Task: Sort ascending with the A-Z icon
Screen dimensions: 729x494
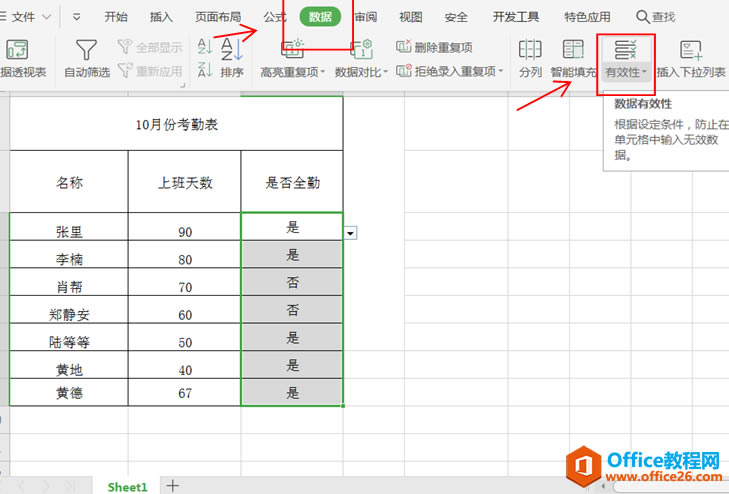Action: (x=205, y=46)
